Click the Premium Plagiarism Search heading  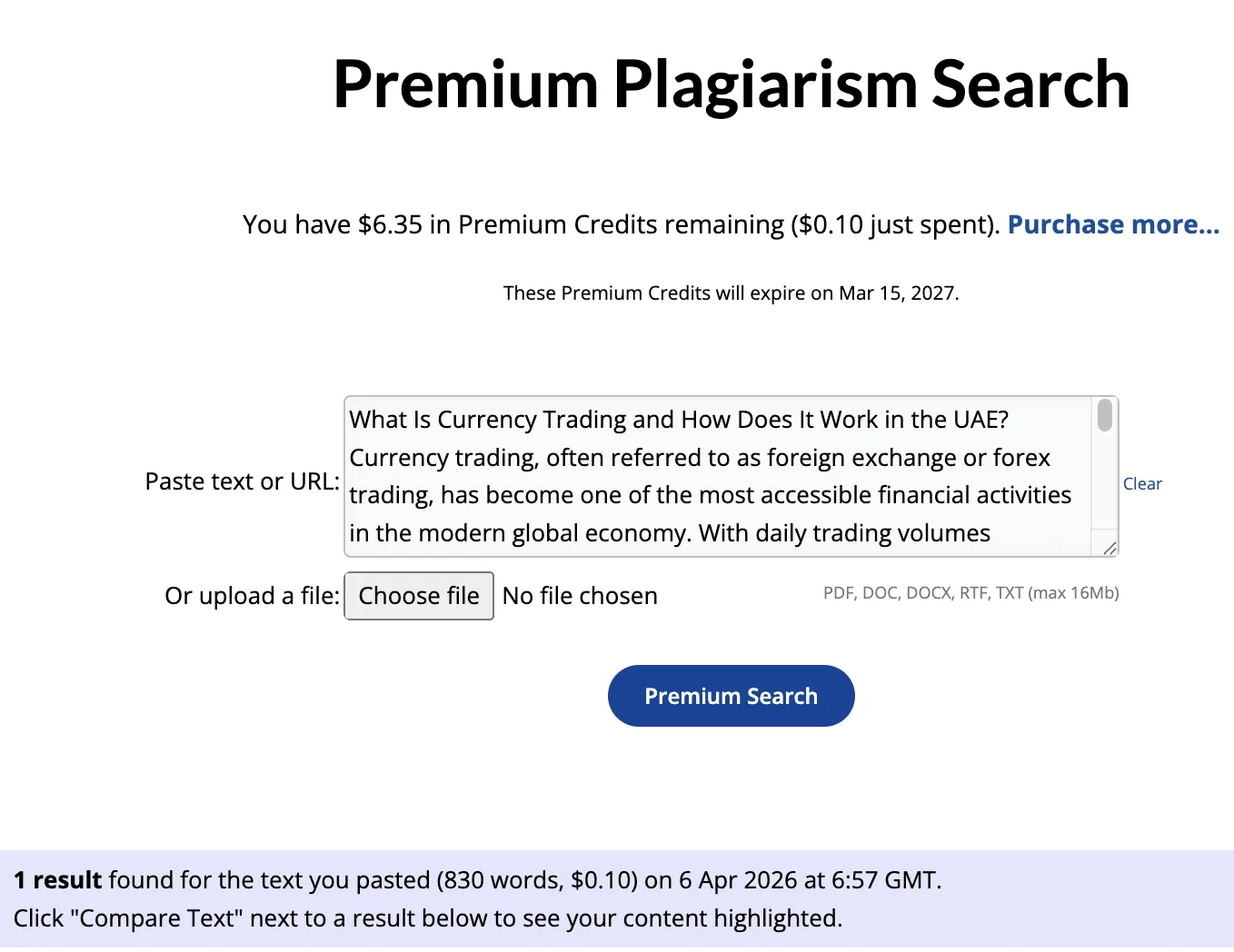tap(731, 84)
